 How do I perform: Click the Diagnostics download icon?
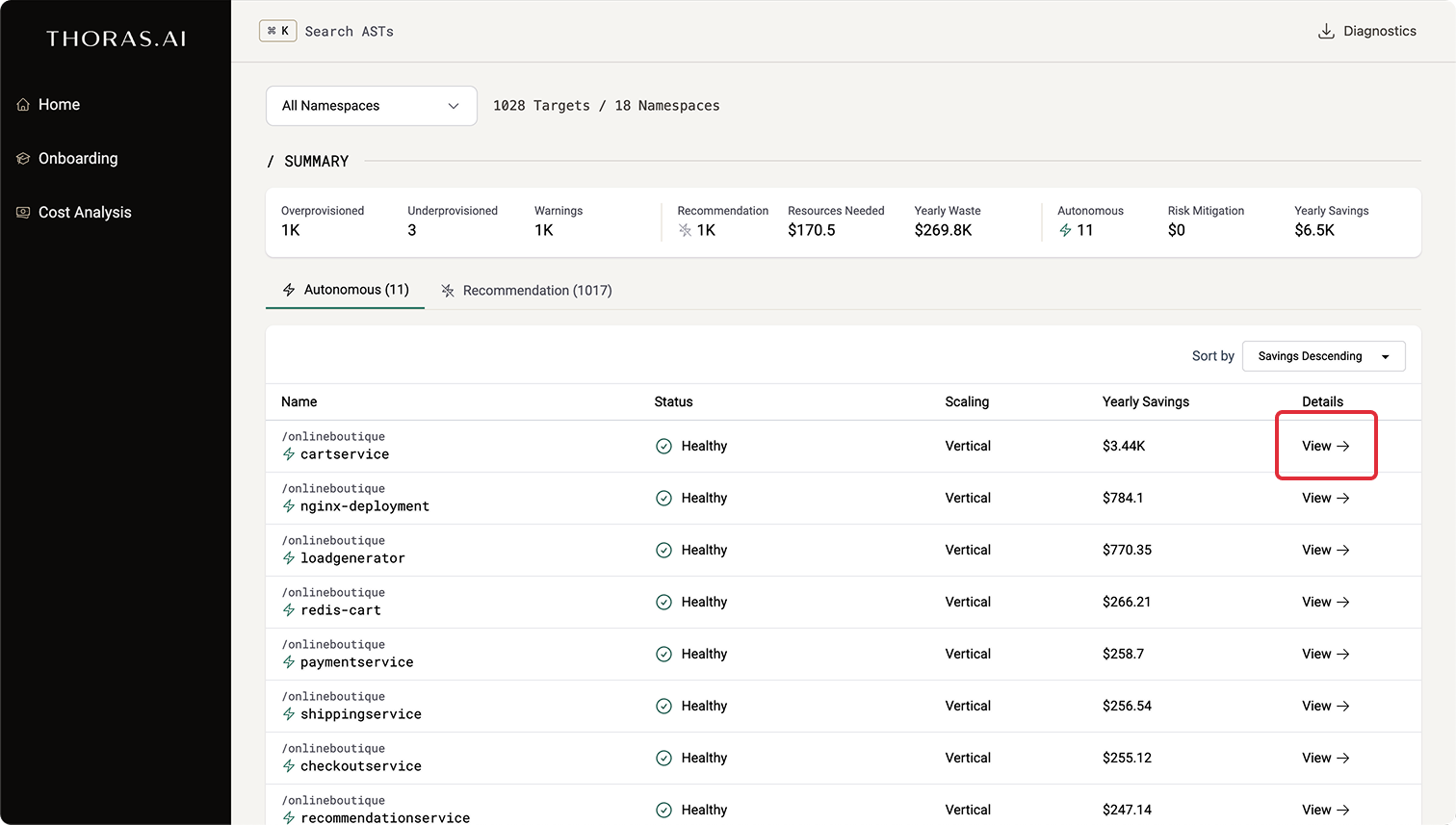pyautogui.click(x=1326, y=32)
